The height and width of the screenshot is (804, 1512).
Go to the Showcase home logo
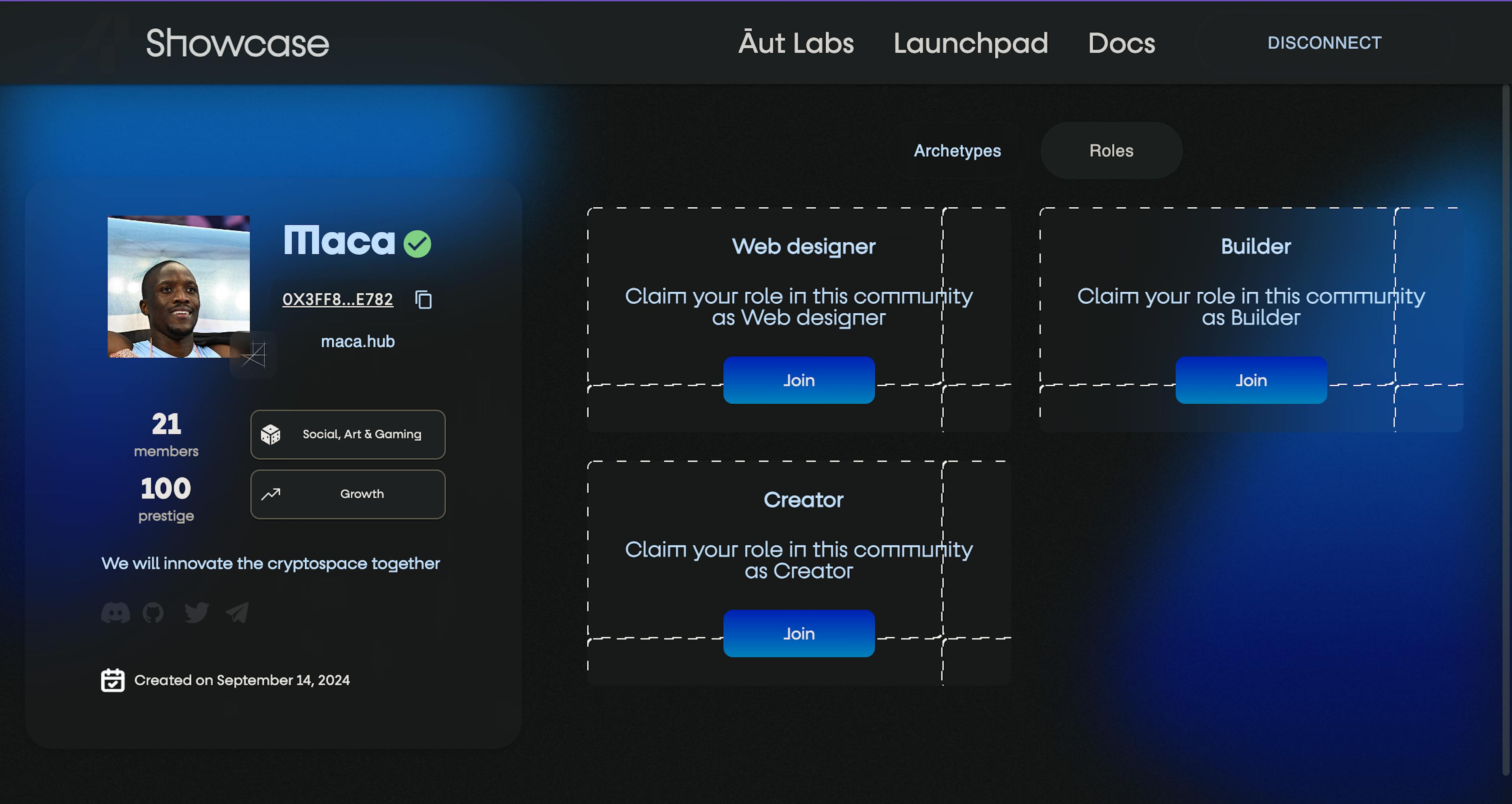[237, 43]
